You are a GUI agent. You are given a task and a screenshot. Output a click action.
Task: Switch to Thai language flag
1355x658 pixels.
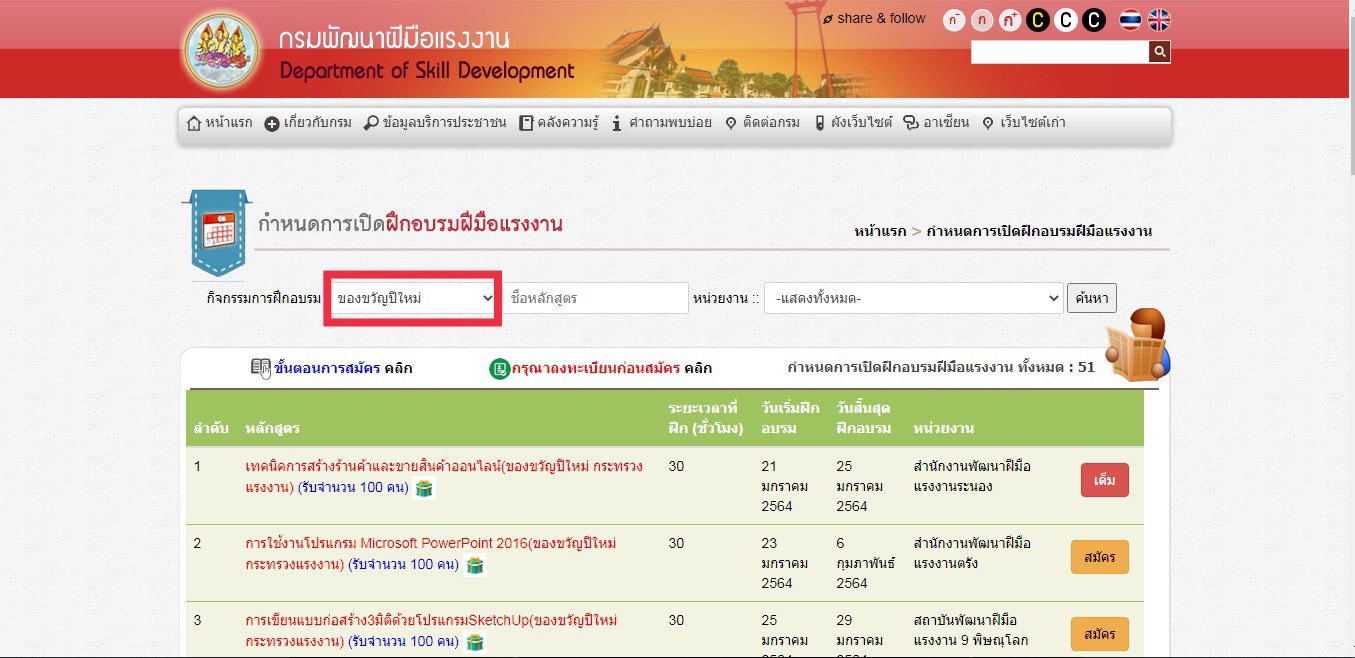coord(1130,20)
